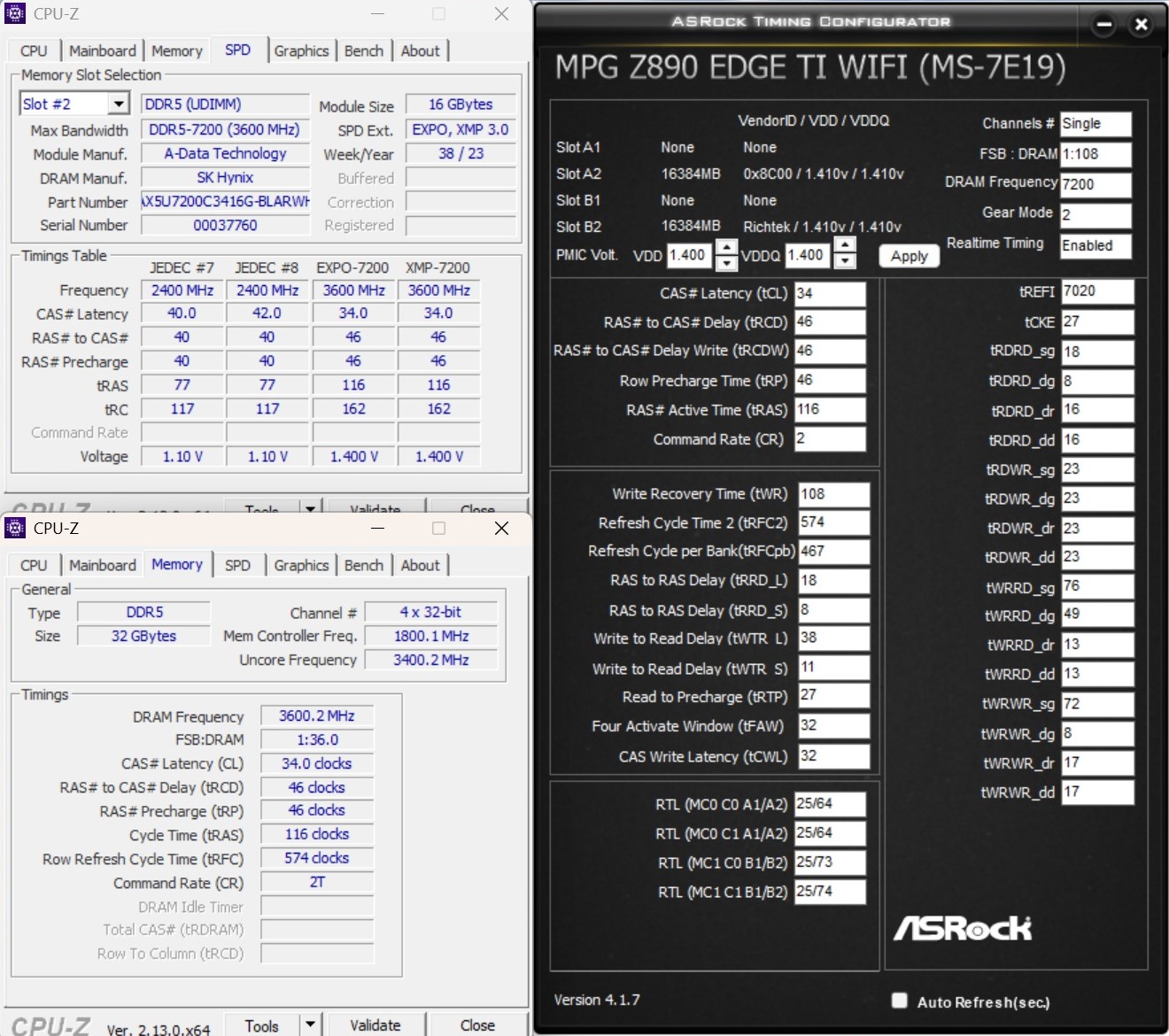This screenshot has height=1036, width=1169.
Task: Click the Version 4.1.7 text in ASRock
Action: click(x=597, y=1000)
